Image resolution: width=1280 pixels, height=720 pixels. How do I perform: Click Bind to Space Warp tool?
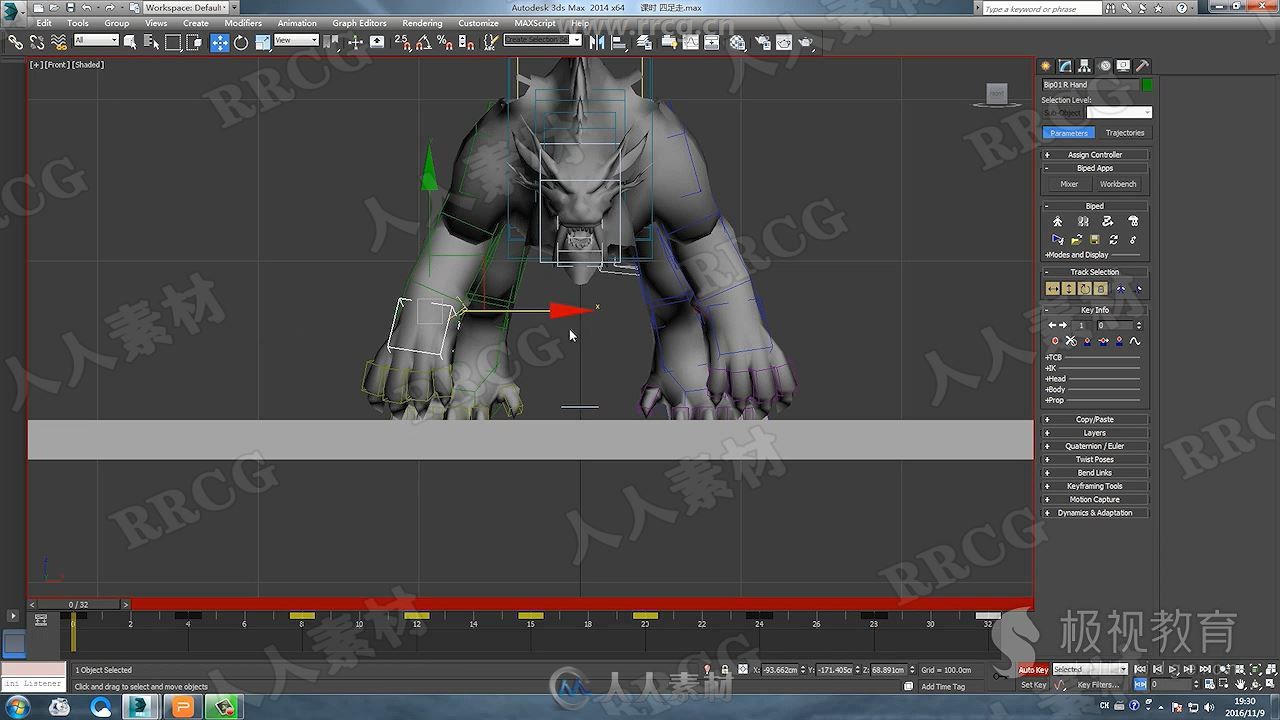[58, 42]
